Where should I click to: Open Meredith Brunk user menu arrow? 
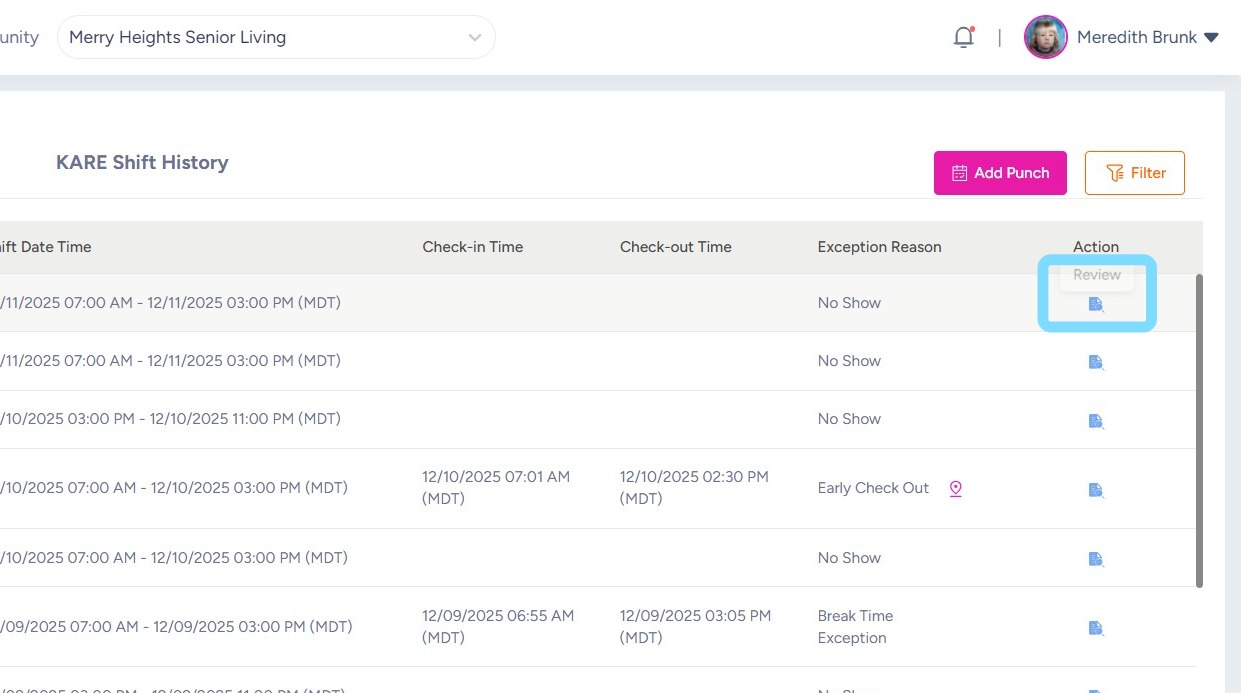1211,38
